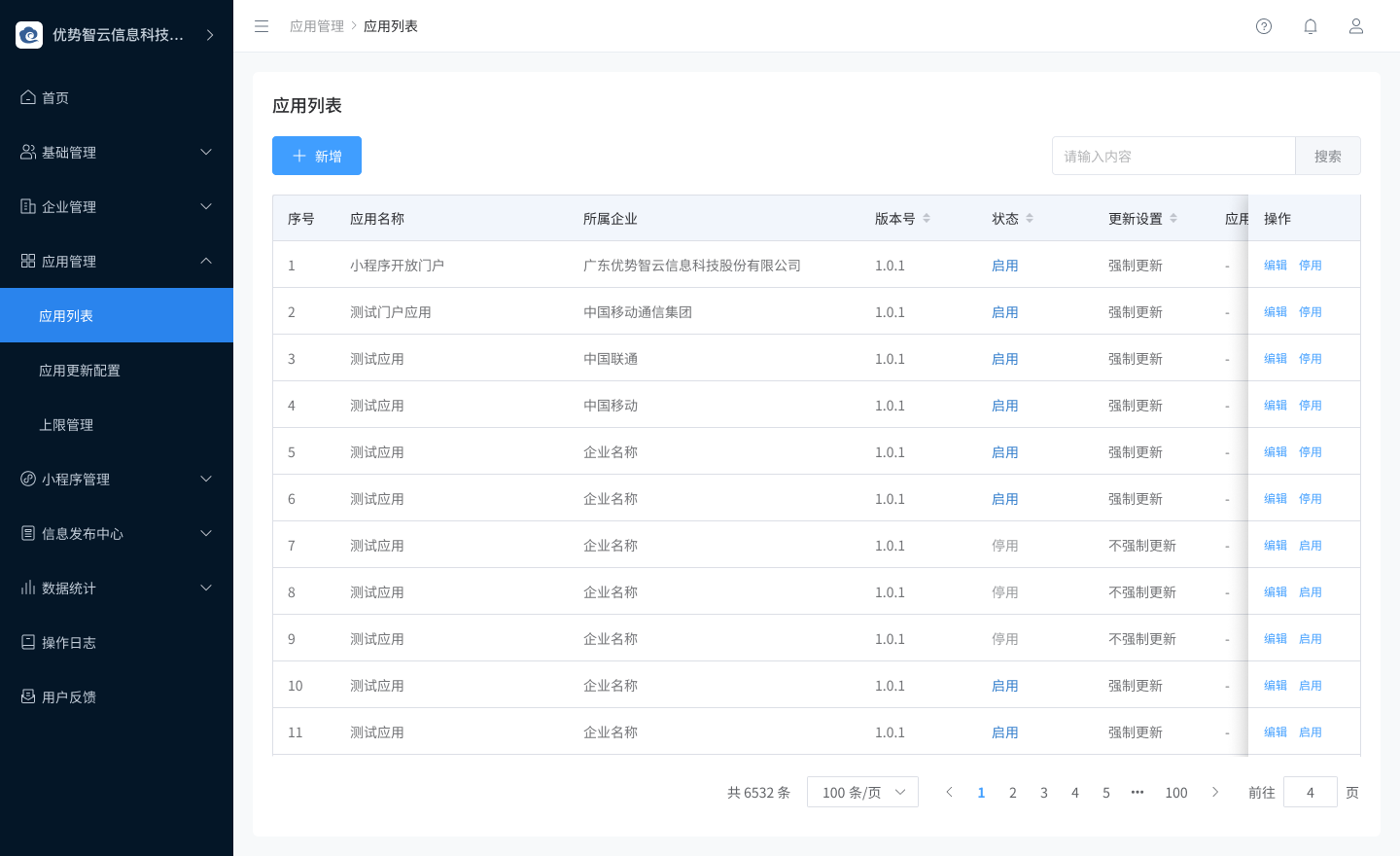Collapse the 应用管理 menu
The image size is (1400, 856).
coord(117,261)
